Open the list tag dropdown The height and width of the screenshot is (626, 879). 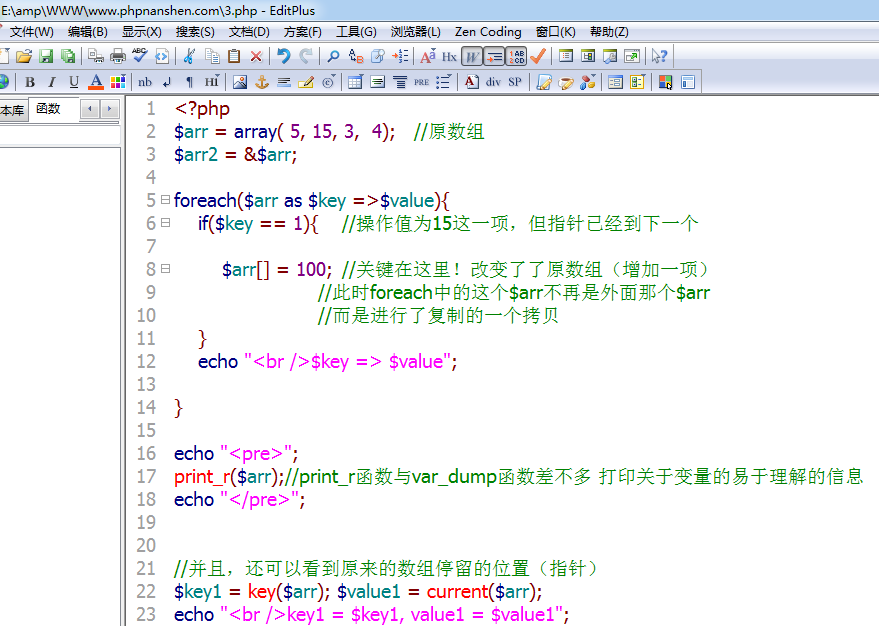pos(443,82)
